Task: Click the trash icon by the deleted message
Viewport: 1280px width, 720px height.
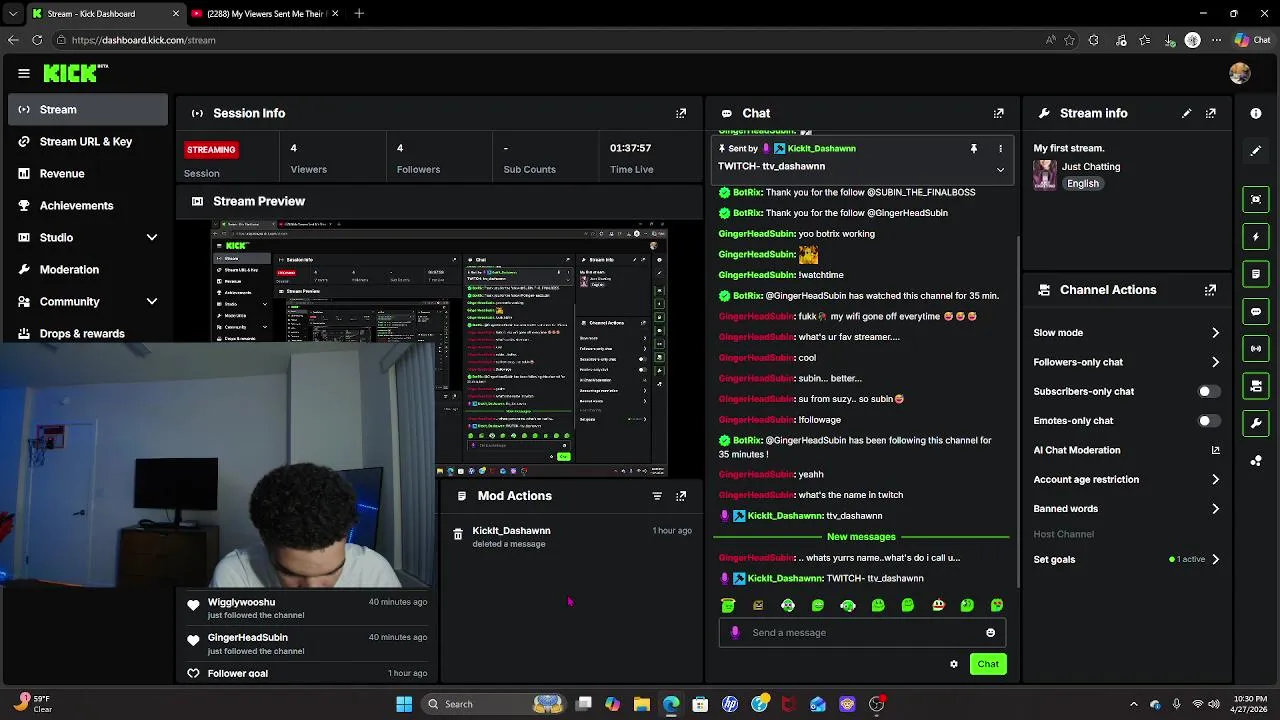Action: 458,535
